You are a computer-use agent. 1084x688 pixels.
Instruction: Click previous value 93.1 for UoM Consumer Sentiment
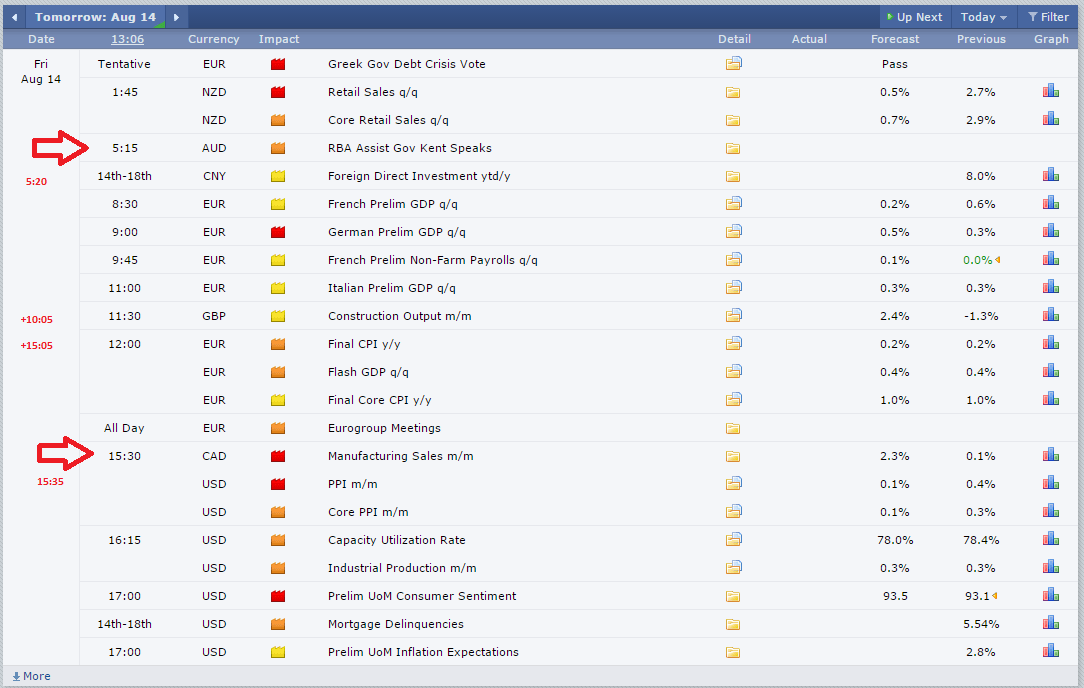(x=978, y=596)
